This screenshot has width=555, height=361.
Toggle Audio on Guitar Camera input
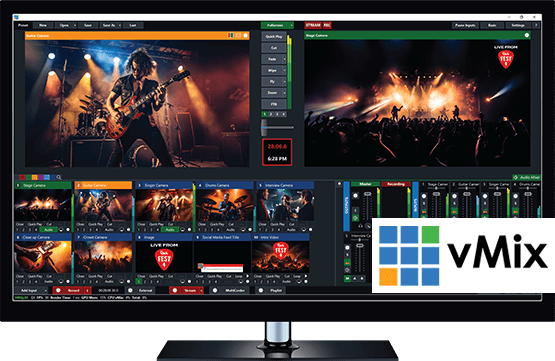click(109, 230)
